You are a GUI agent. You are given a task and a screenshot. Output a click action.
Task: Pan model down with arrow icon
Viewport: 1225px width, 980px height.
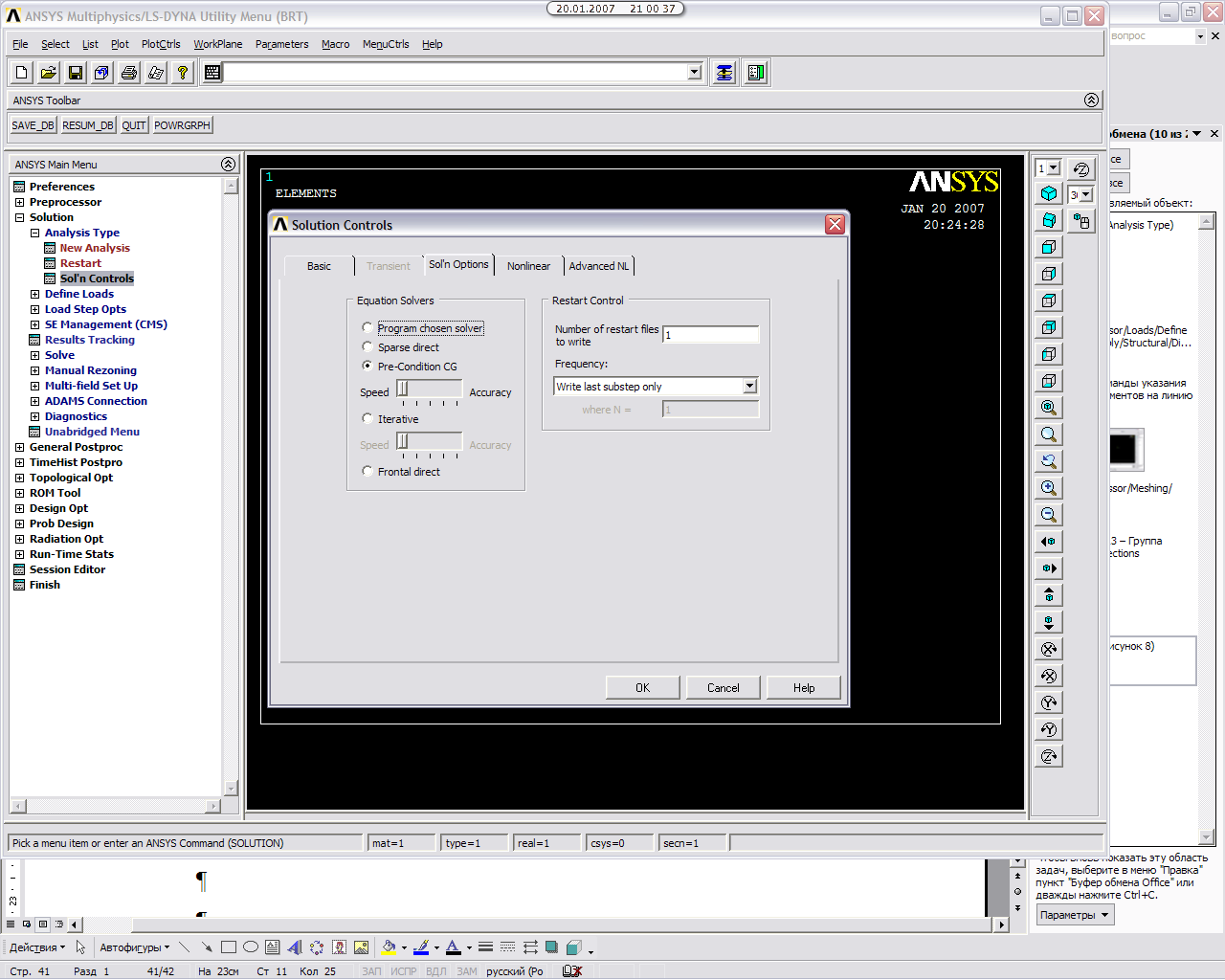(x=1049, y=622)
